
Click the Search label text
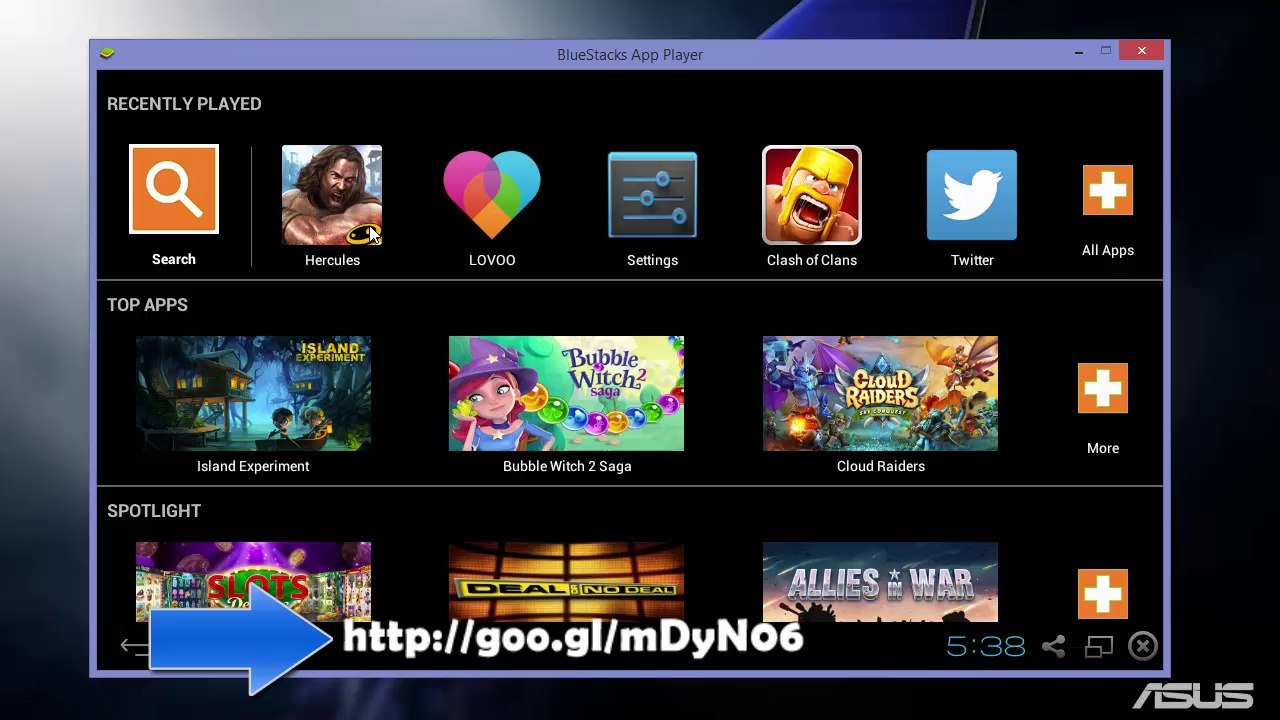(174, 259)
